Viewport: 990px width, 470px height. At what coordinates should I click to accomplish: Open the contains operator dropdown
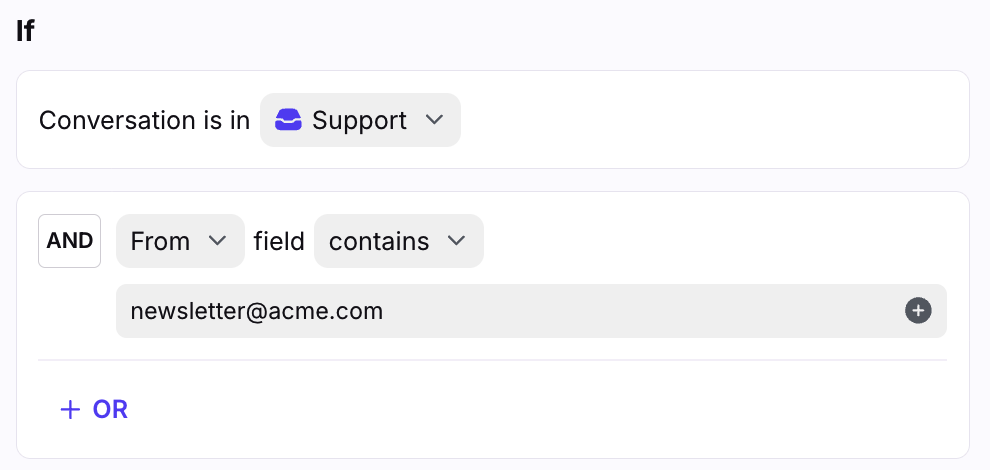[x=398, y=241]
